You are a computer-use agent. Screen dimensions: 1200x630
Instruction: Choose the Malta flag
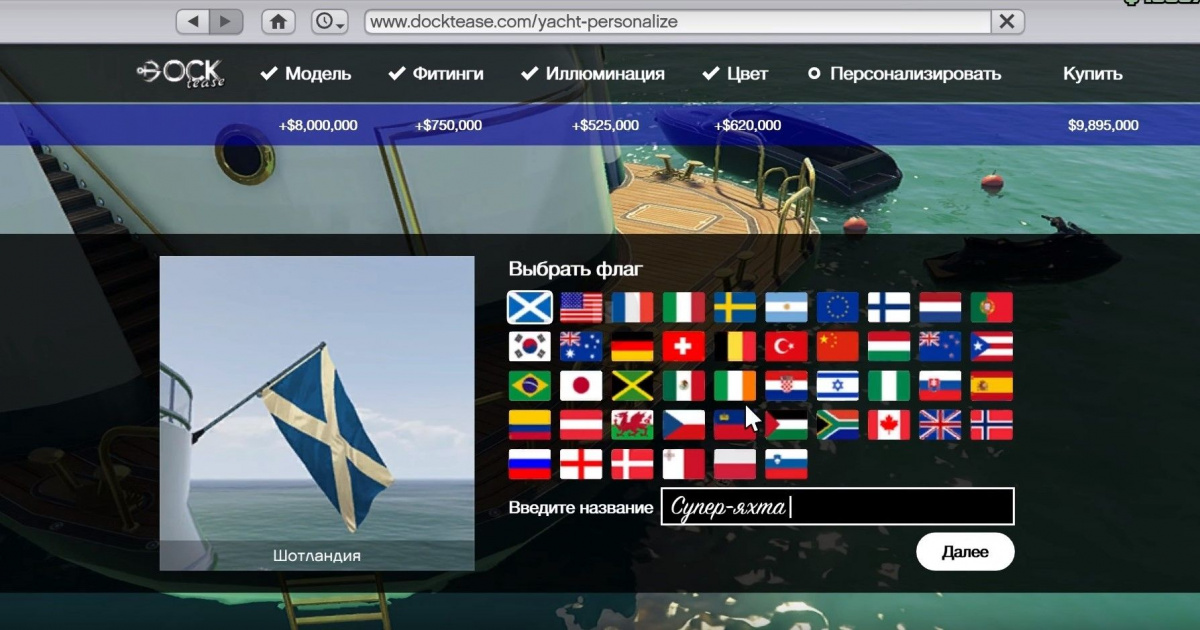coord(684,464)
